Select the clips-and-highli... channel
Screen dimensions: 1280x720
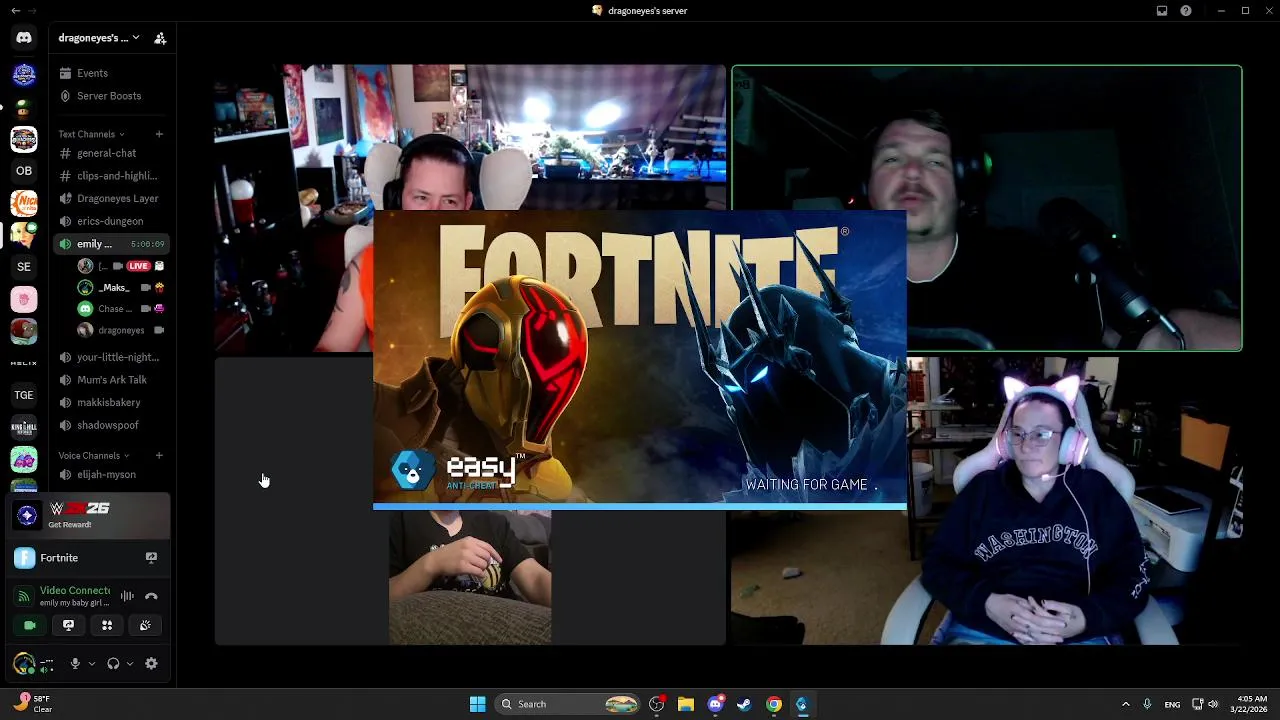[111, 176]
